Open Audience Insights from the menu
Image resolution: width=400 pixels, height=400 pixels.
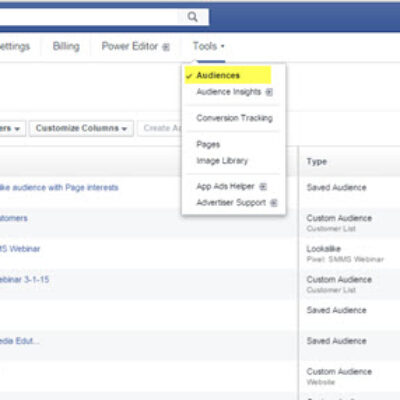pyautogui.click(x=229, y=91)
